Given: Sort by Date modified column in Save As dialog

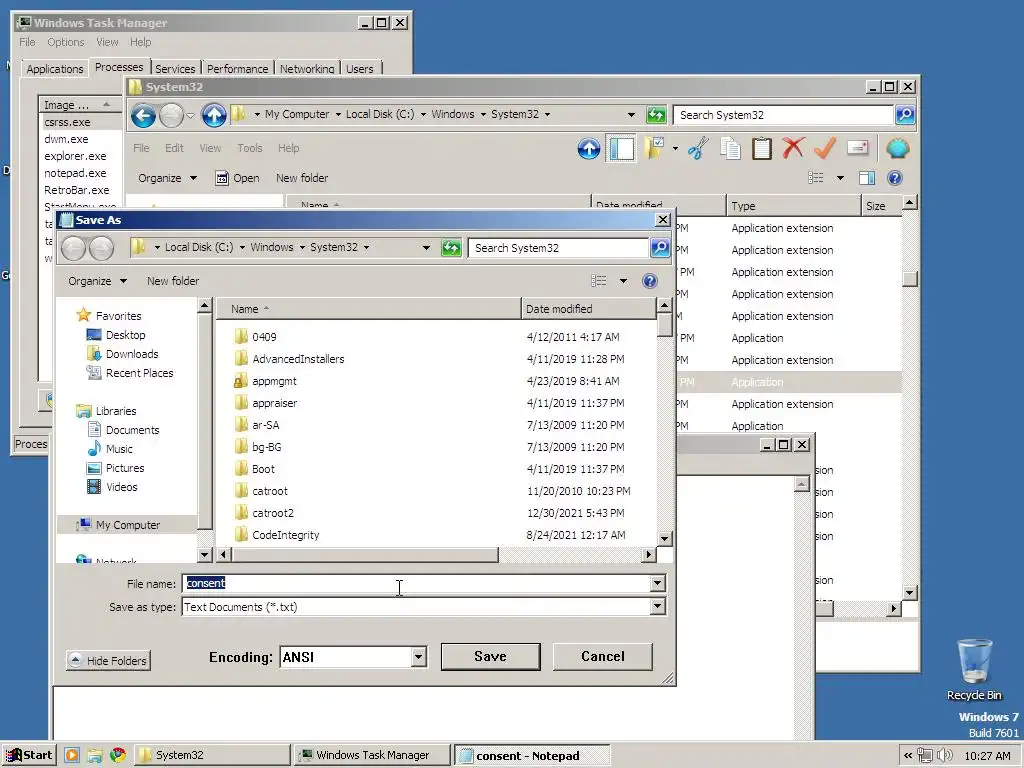Looking at the screenshot, I should coord(588,309).
